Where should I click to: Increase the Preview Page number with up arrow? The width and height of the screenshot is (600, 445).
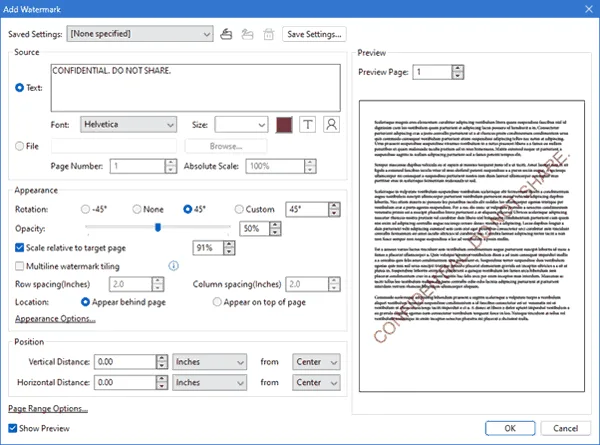(457, 68)
